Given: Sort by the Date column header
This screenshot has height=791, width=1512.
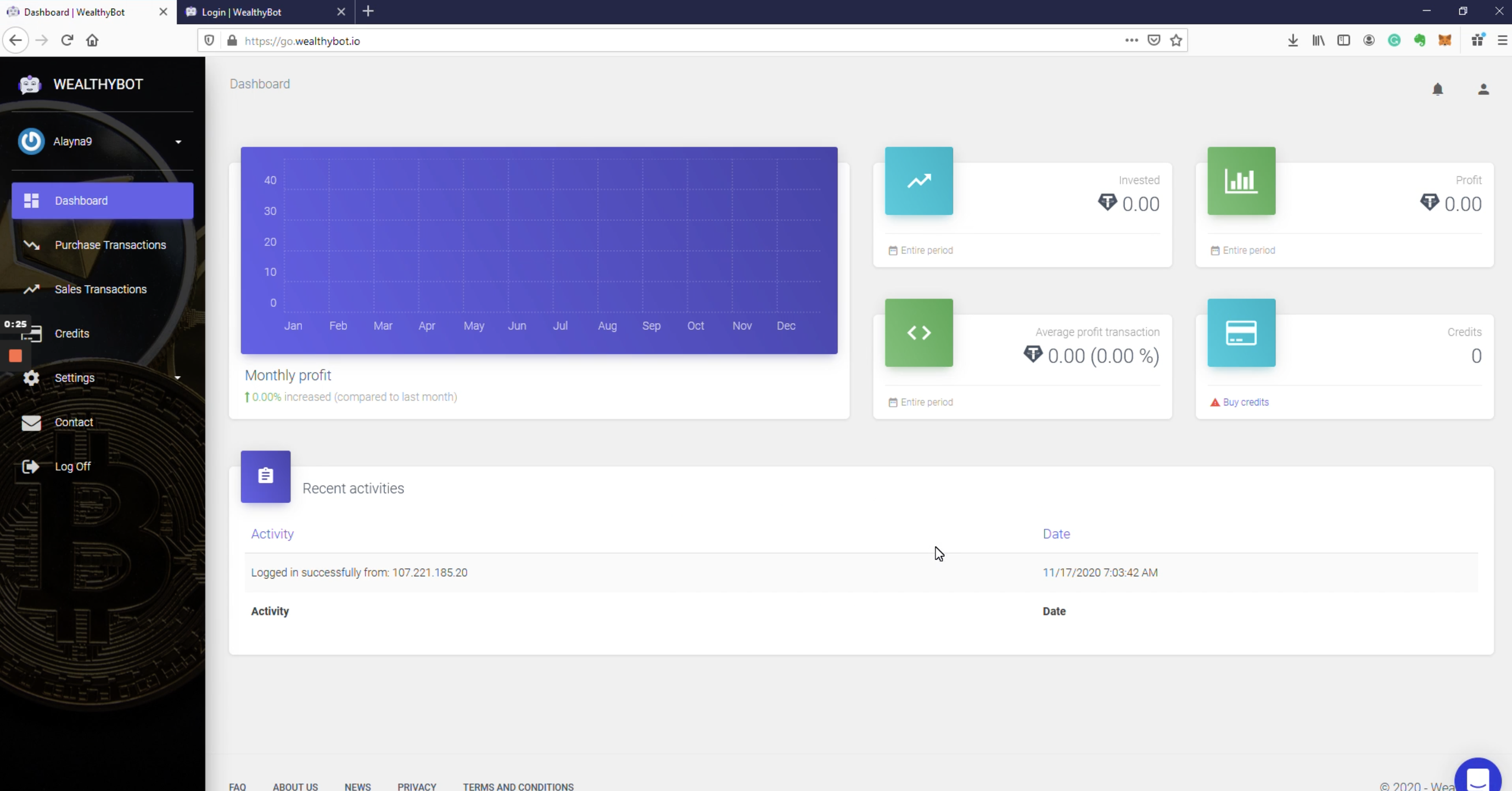Looking at the screenshot, I should [1056, 534].
